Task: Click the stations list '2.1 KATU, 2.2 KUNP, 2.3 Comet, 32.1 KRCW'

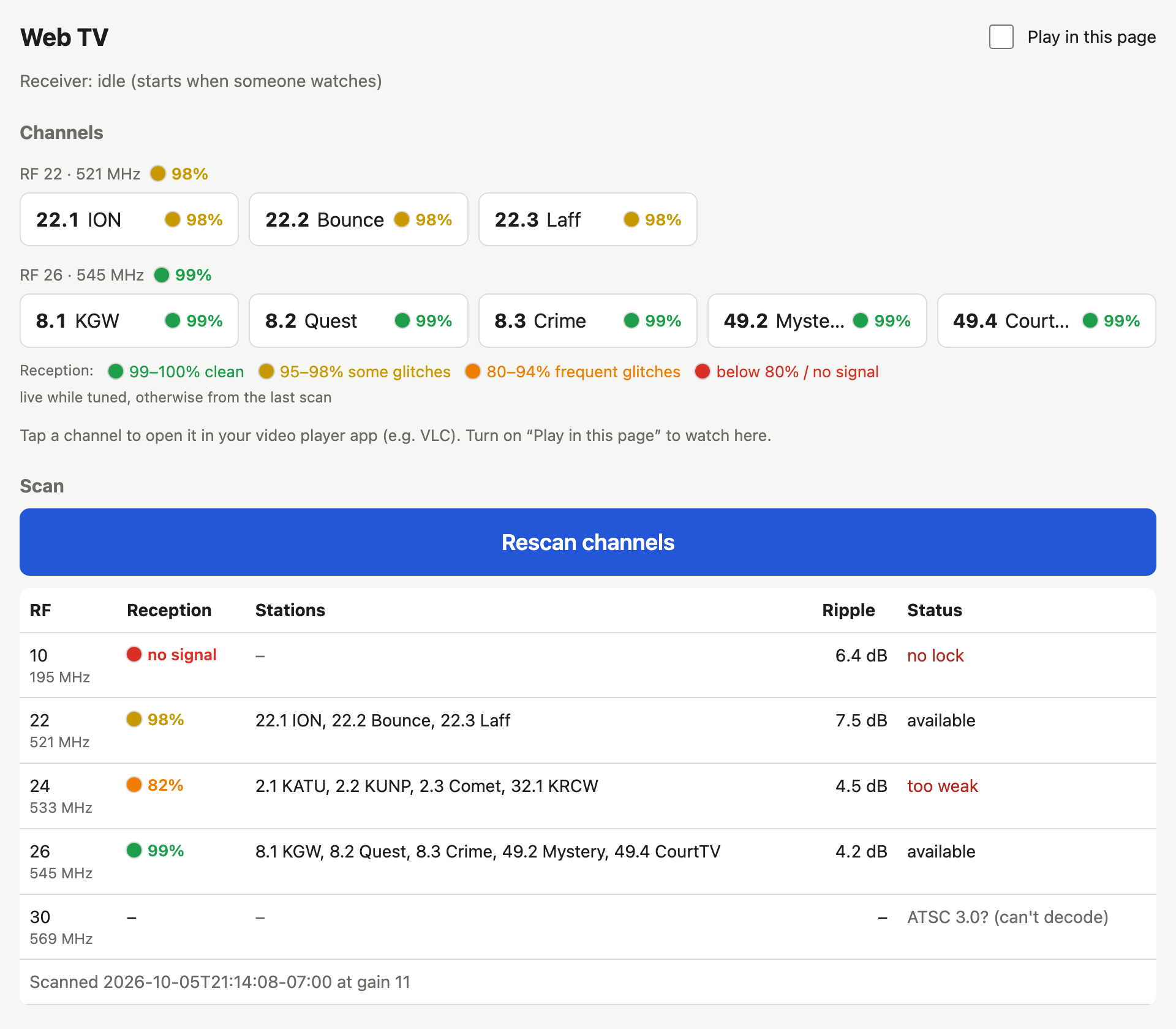Action: 427,786
